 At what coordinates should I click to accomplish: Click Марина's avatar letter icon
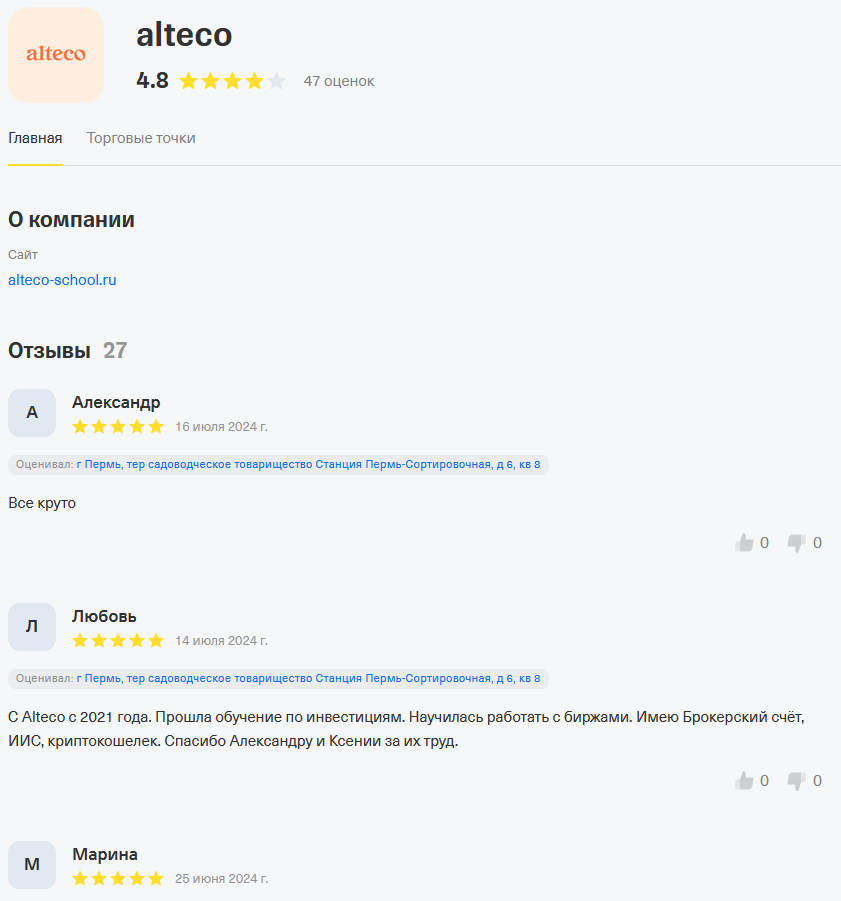(31, 864)
